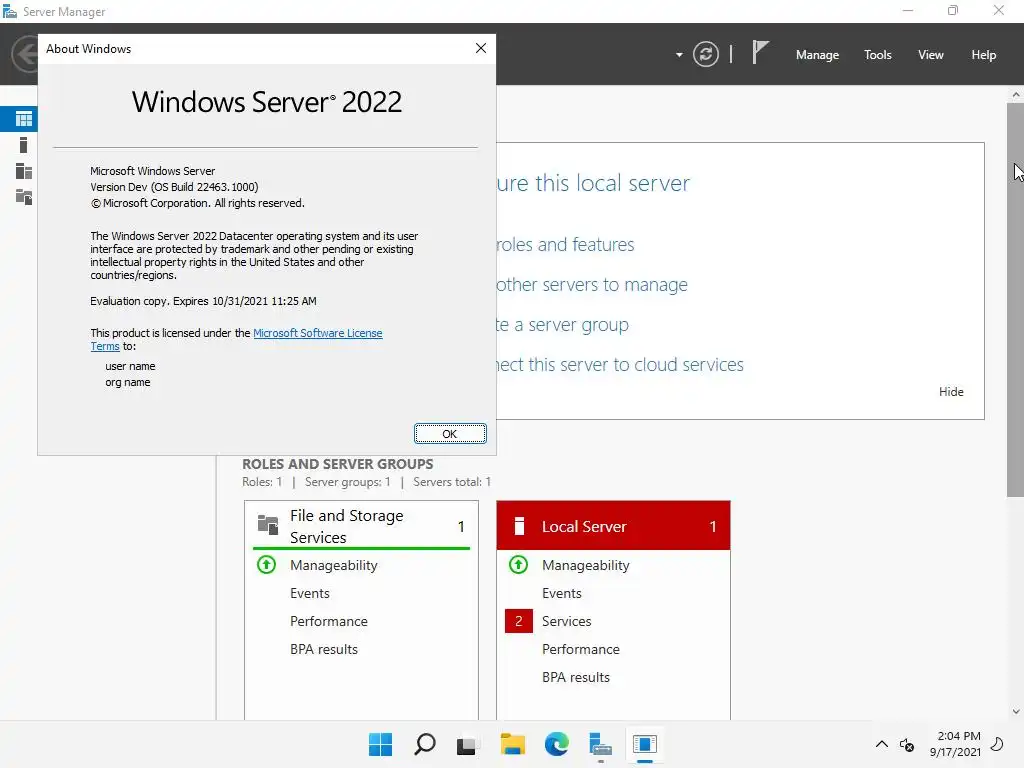The image size is (1024, 768).
Task: Click Manageability green icon in File and Storage tile
Action: point(266,564)
